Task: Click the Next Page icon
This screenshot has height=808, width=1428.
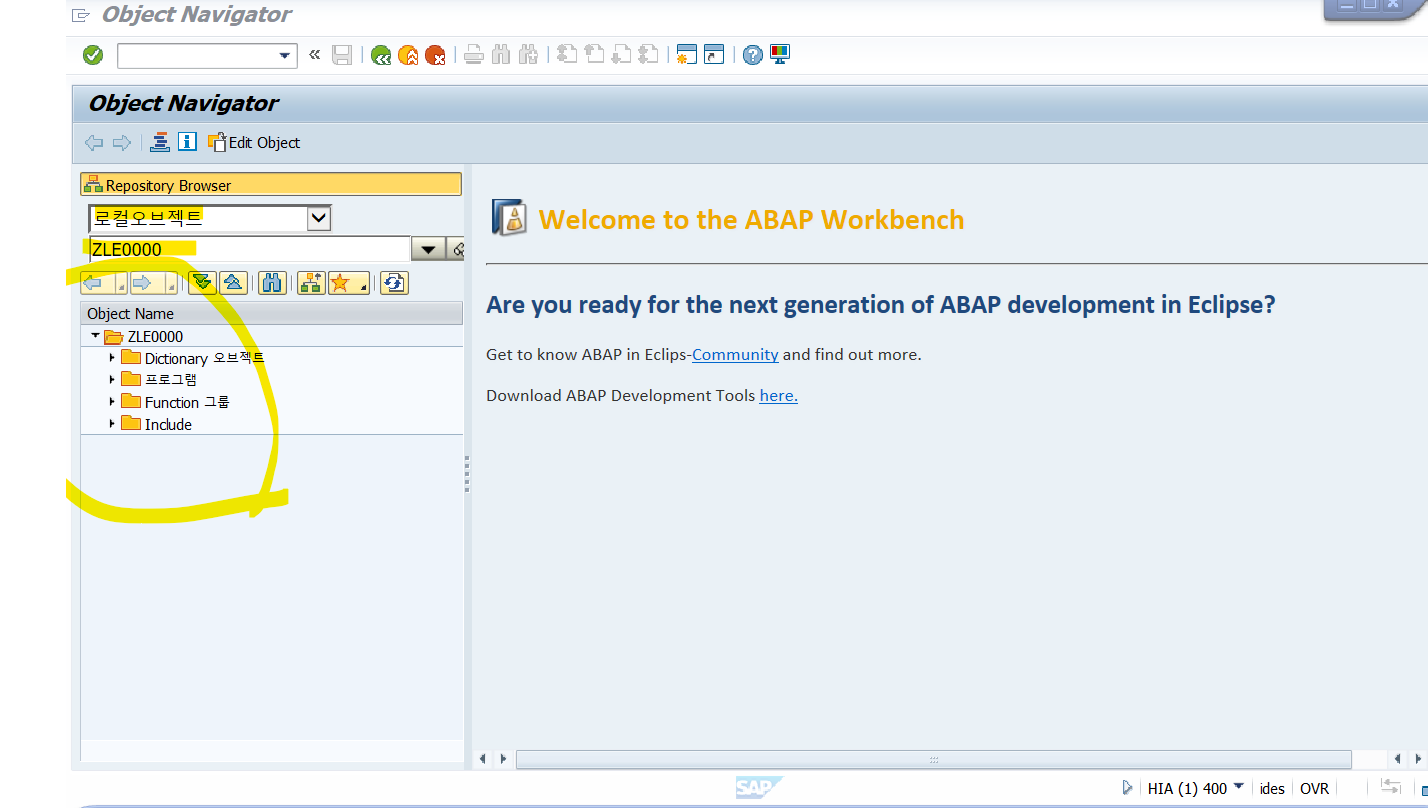Action: [x=622, y=55]
